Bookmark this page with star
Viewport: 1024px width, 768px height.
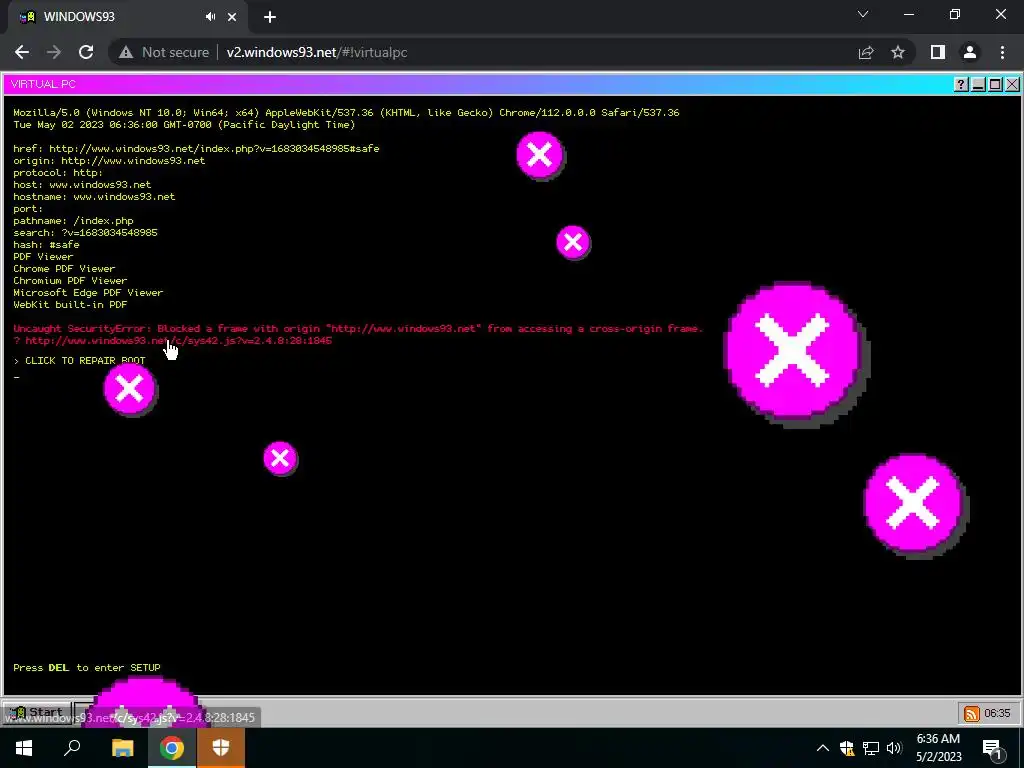pos(898,52)
